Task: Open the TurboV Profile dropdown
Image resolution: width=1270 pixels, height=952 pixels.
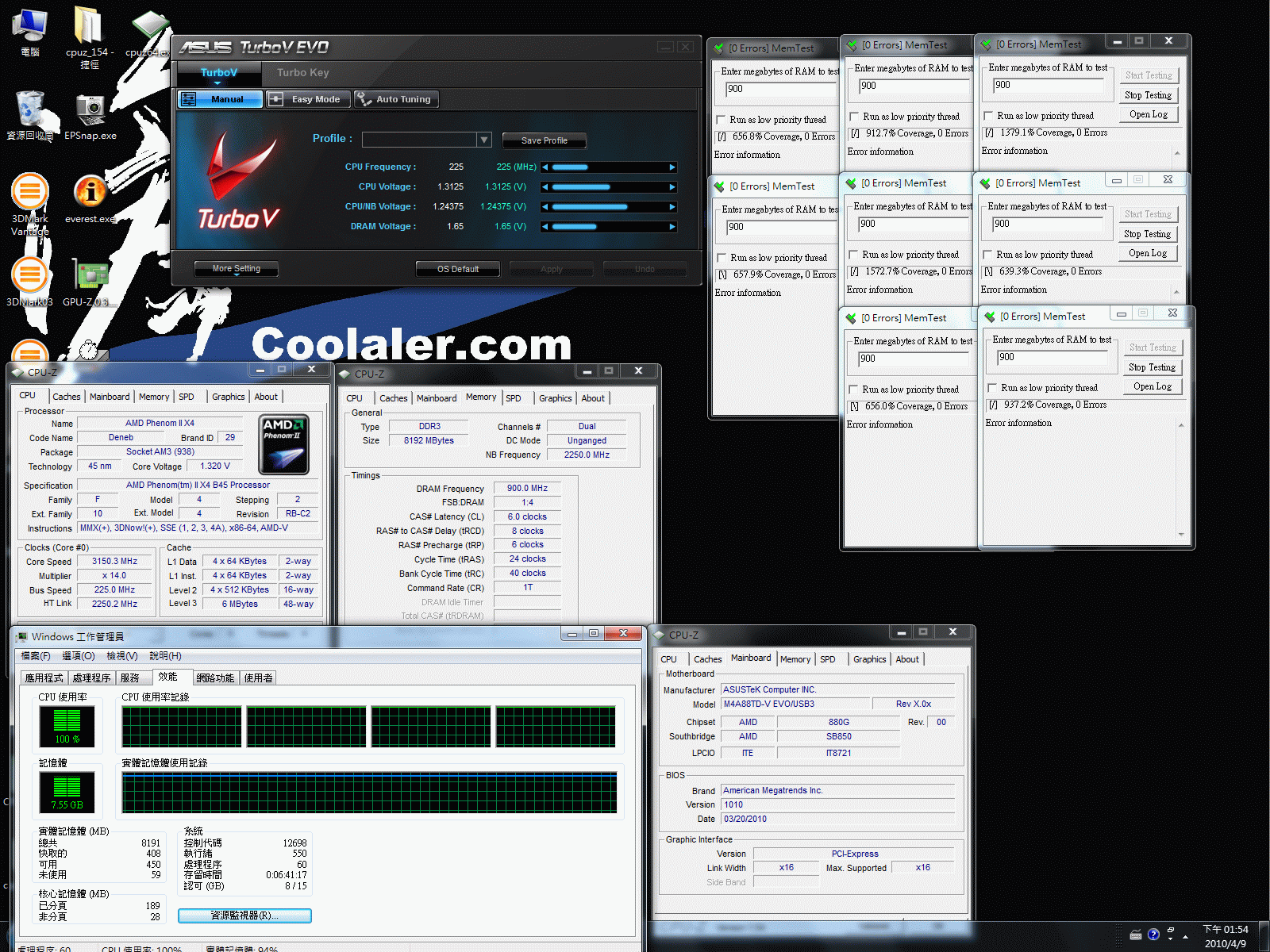Action: 484,140
